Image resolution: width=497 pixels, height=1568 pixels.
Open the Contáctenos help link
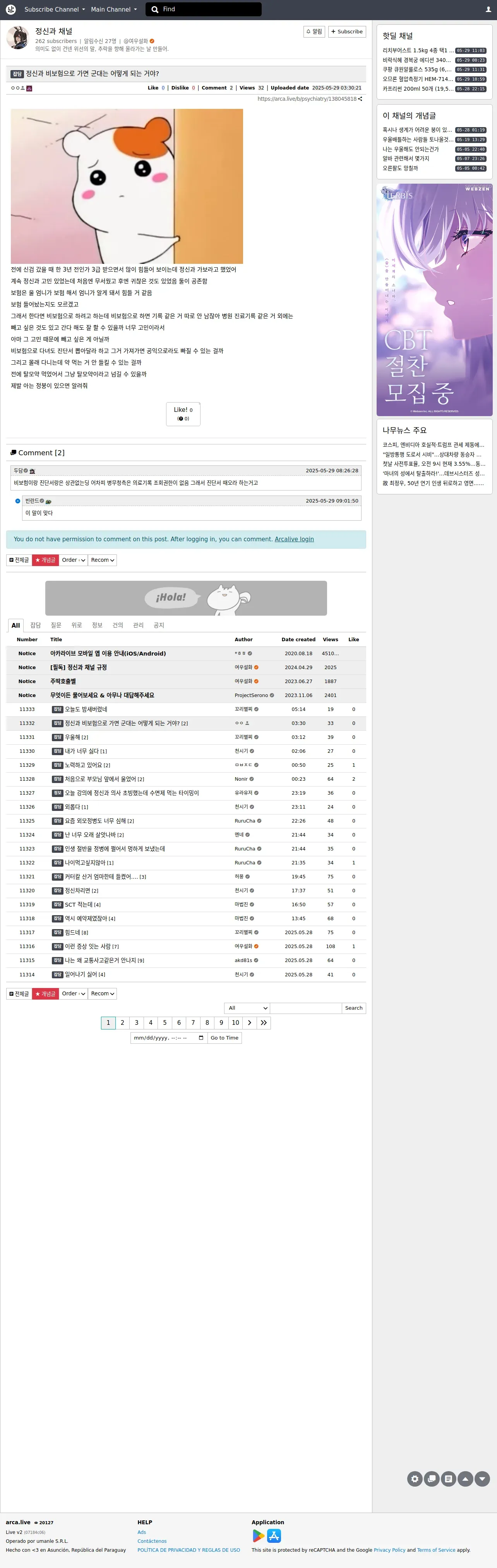pos(152,1541)
